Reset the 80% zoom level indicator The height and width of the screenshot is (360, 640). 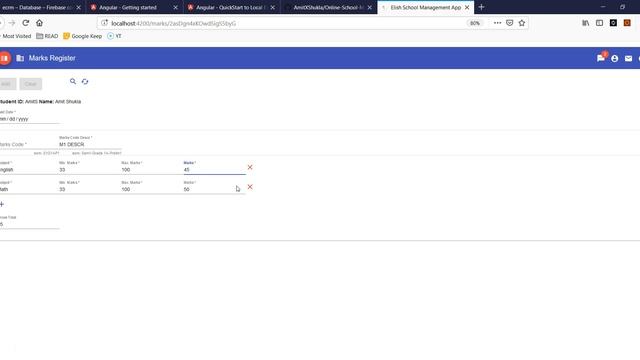[475, 23]
